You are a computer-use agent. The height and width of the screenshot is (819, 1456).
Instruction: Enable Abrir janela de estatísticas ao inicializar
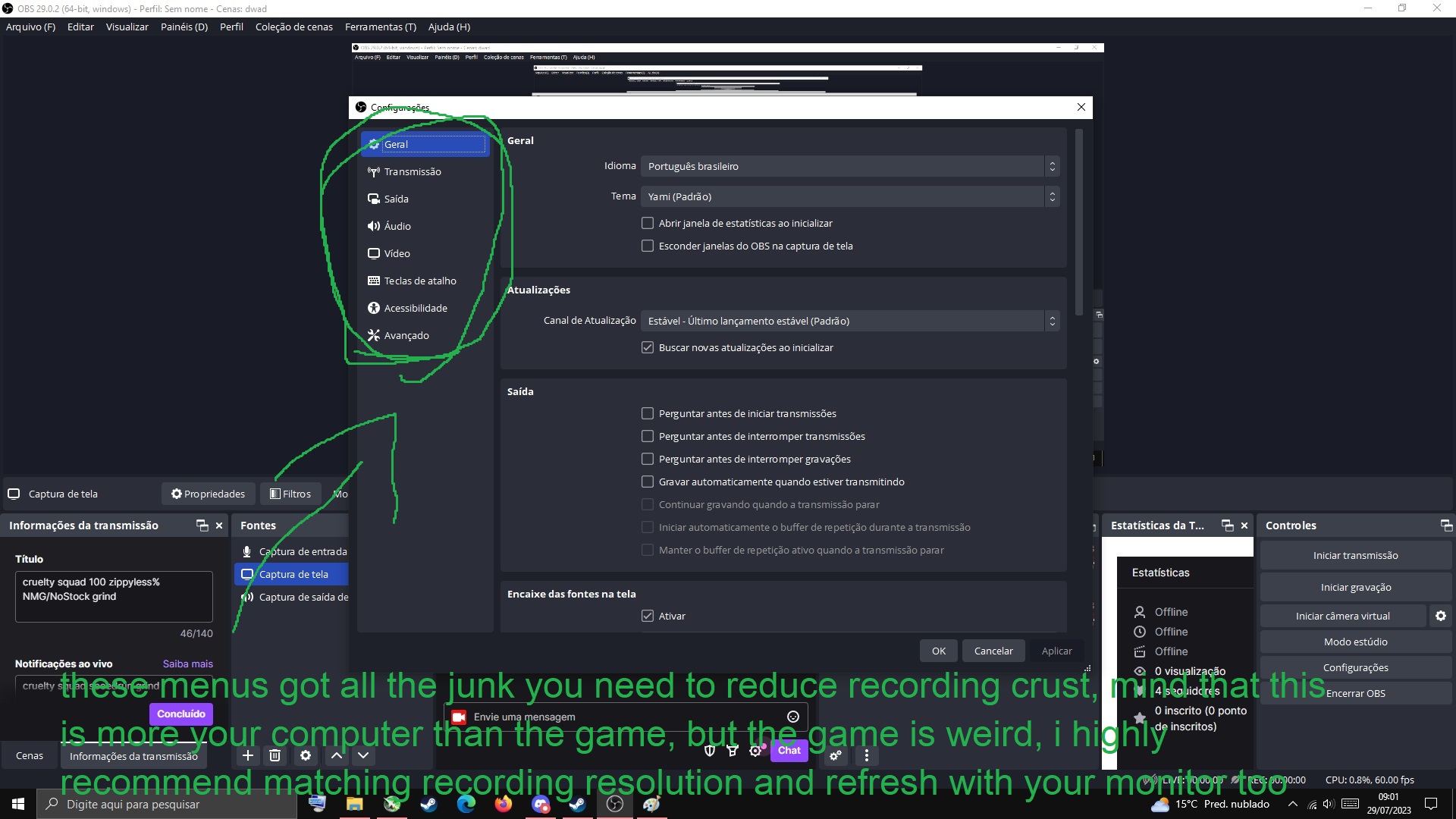point(648,223)
